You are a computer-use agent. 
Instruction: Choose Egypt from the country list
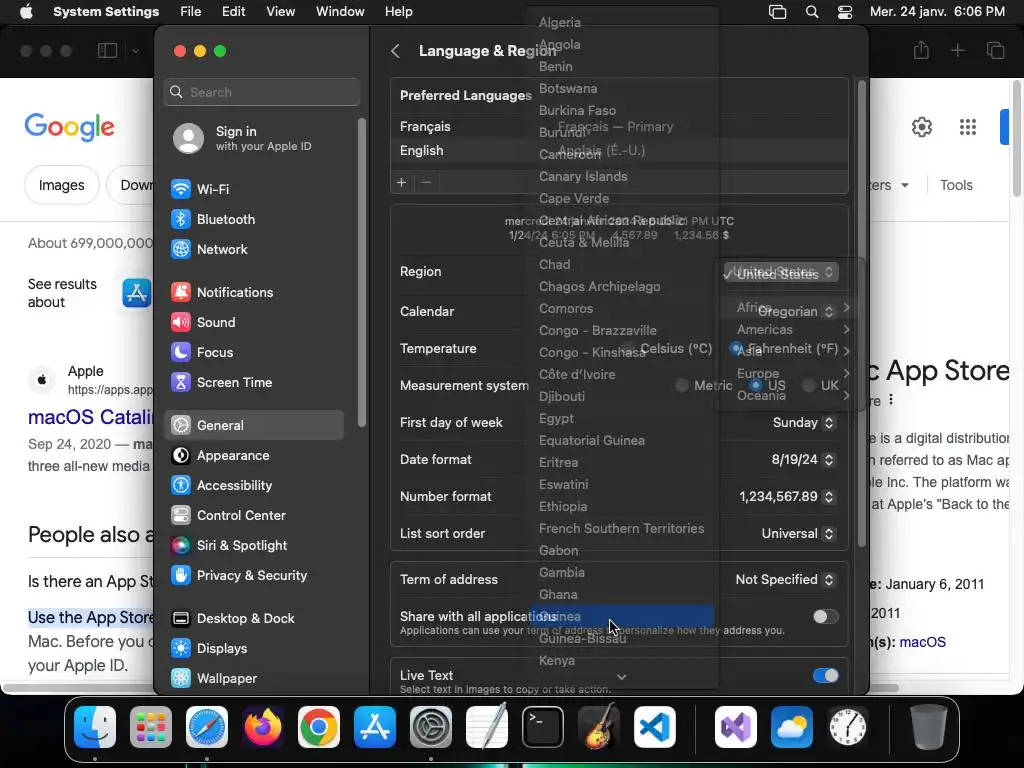tap(621, 419)
